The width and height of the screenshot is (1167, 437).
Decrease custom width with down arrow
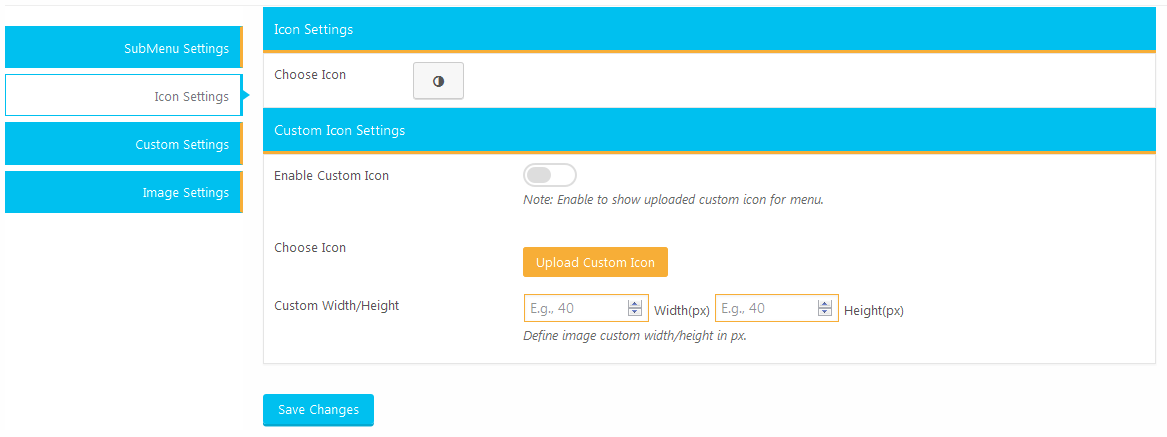coord(634,312)
